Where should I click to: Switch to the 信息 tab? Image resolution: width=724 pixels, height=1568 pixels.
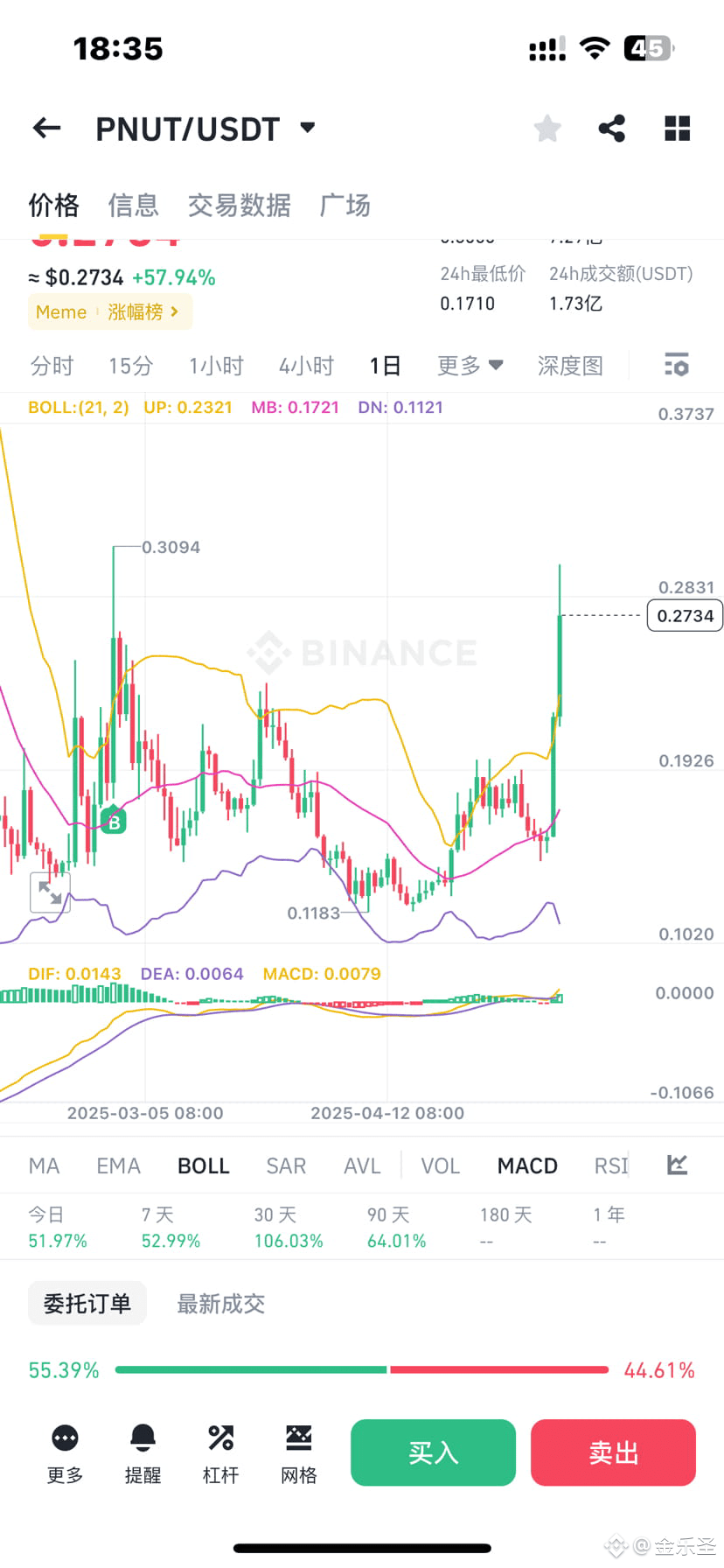tap(133, 206)
